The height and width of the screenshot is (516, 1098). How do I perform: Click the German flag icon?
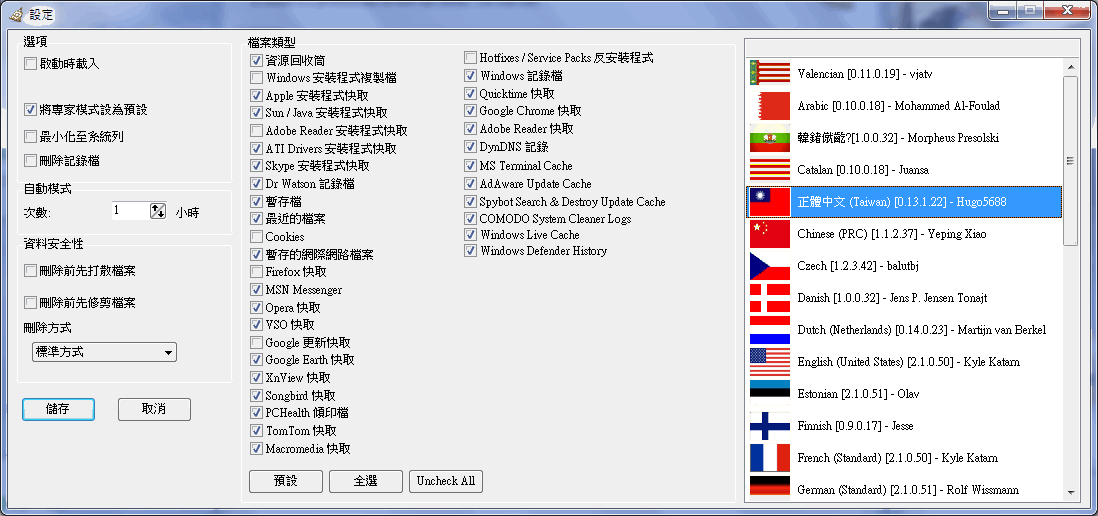coord(770,487)
